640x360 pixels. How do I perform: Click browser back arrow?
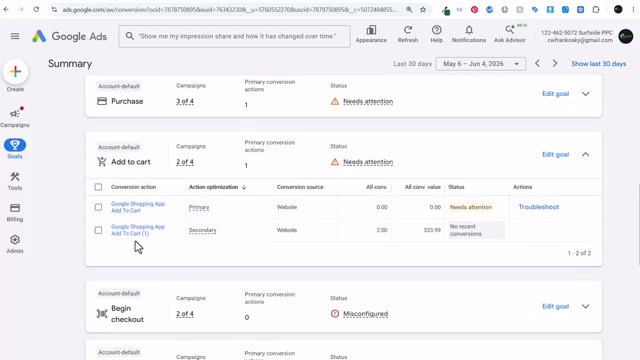6,9
